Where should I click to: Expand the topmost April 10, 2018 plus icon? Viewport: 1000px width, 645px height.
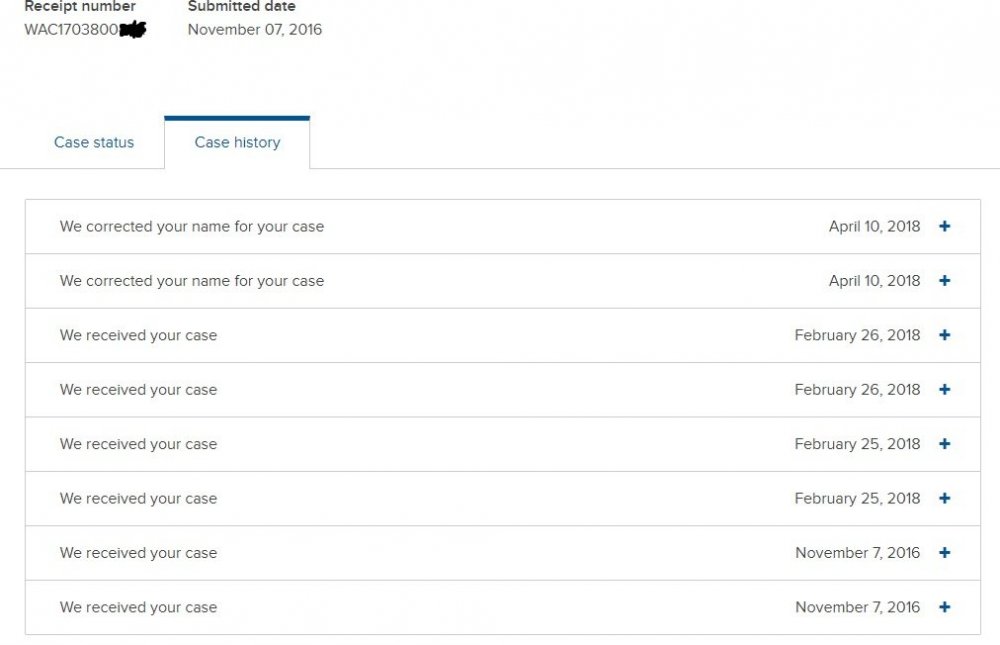[x=945, y=226]
